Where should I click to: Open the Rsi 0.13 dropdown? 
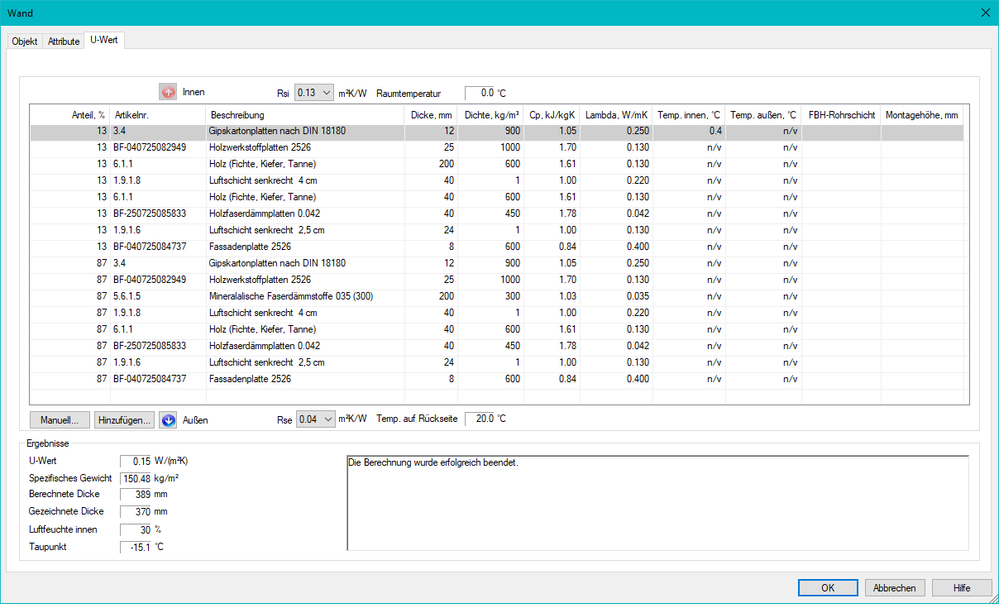pos(314,93)
